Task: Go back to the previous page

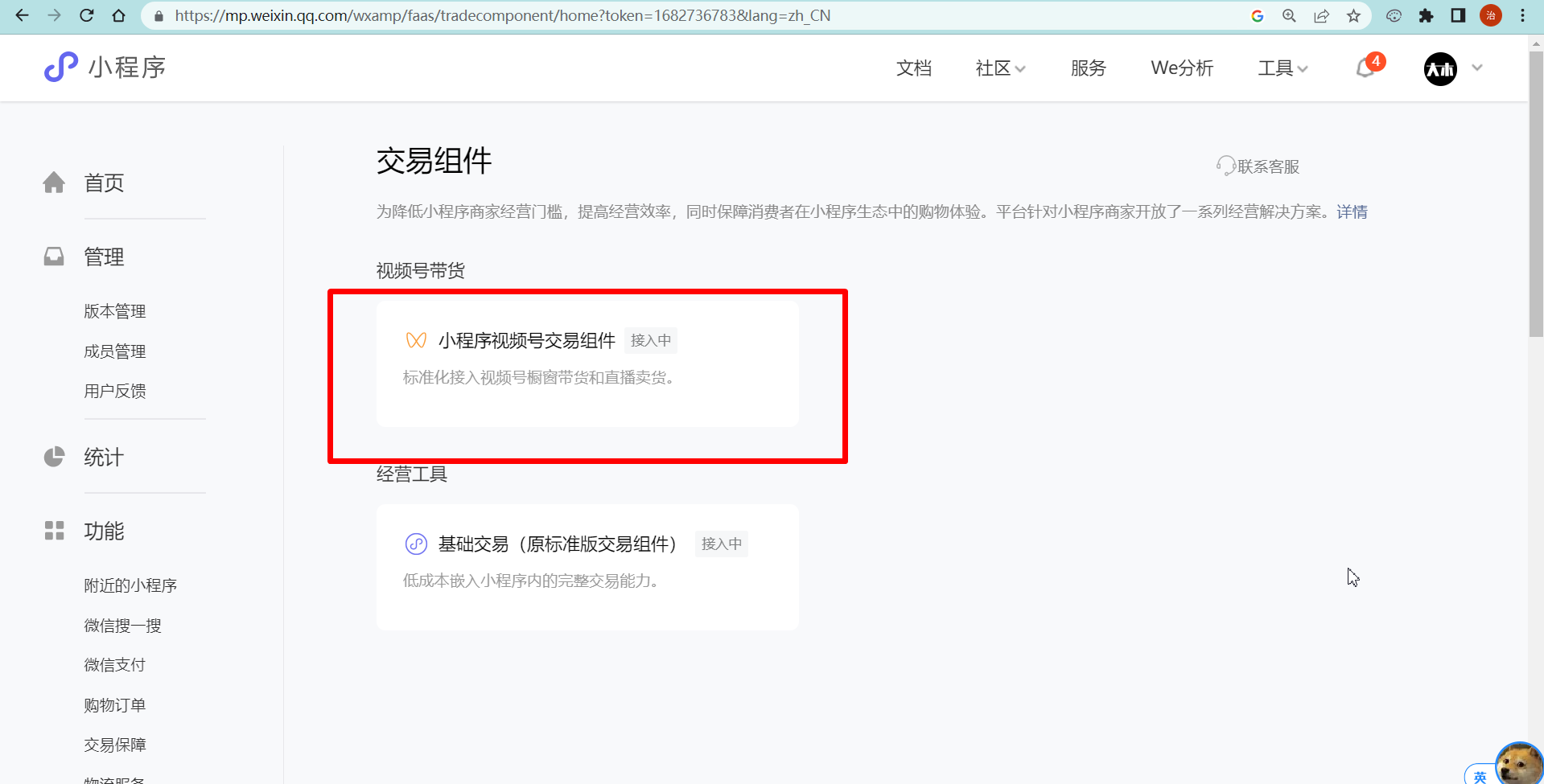Action: click(x=23, y=15)
